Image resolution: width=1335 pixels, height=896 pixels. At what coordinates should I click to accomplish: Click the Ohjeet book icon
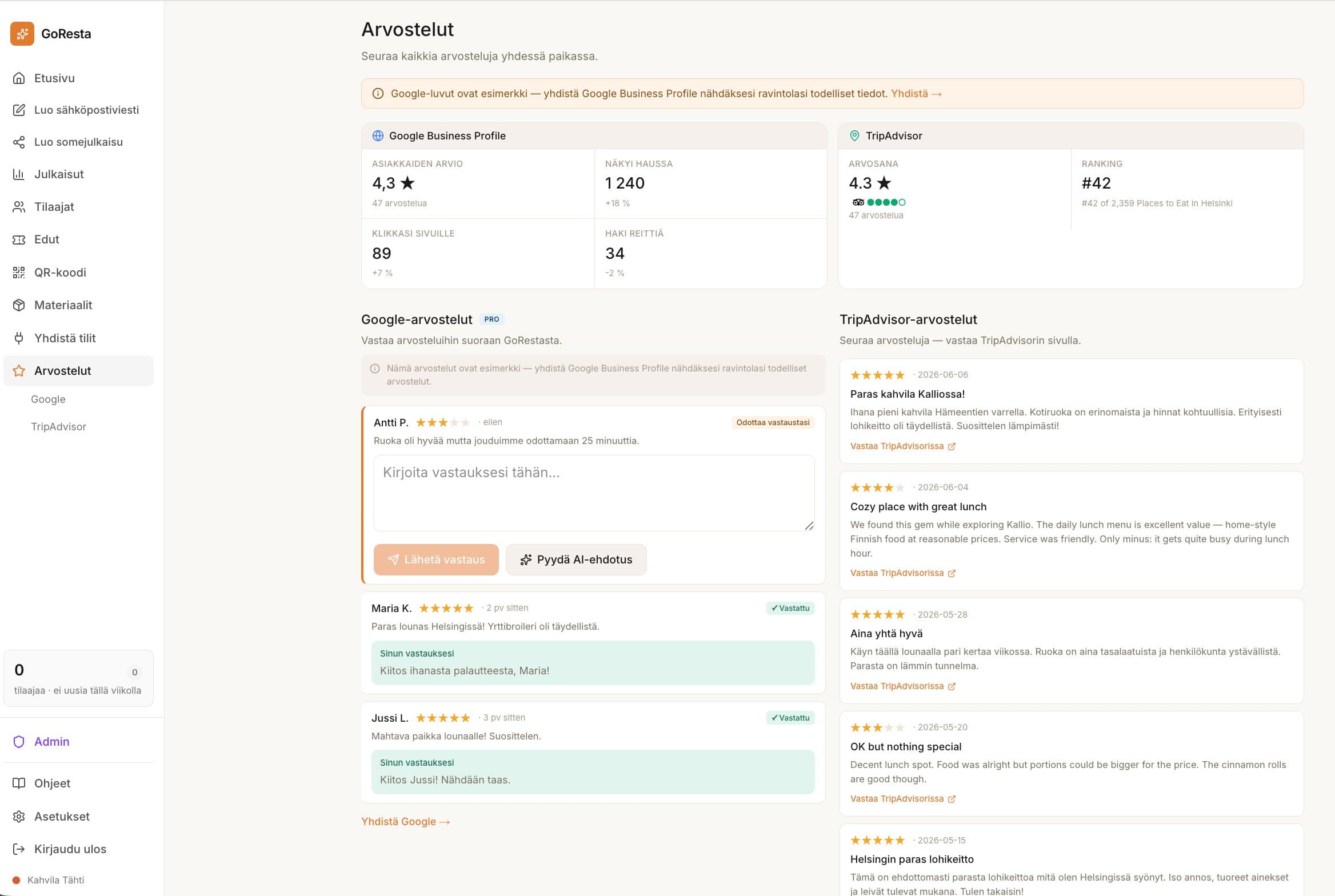pyautogui.click(x=19, y=783)
